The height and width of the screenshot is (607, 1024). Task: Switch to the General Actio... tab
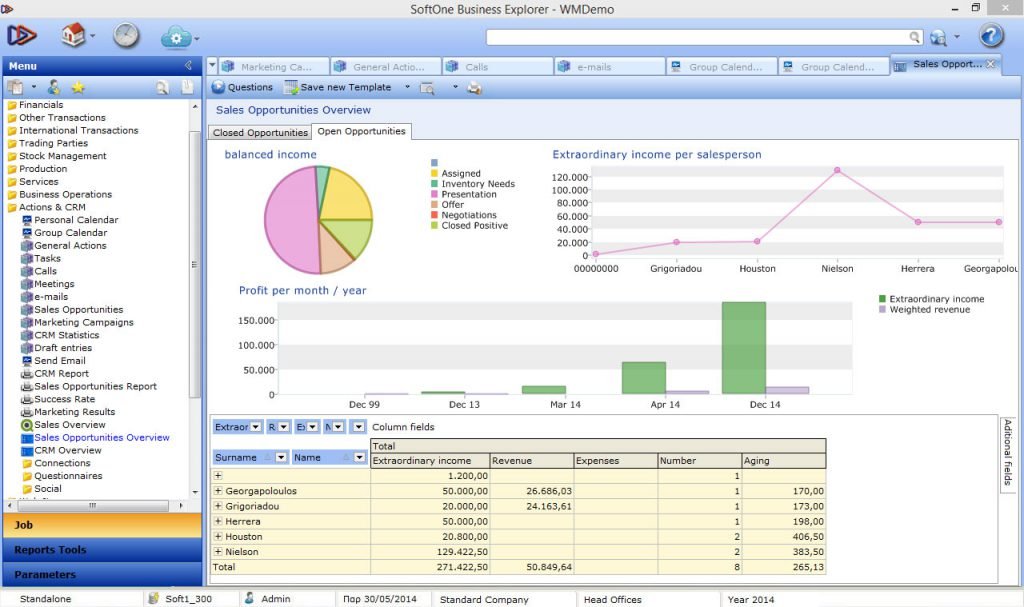coord(385,67)
